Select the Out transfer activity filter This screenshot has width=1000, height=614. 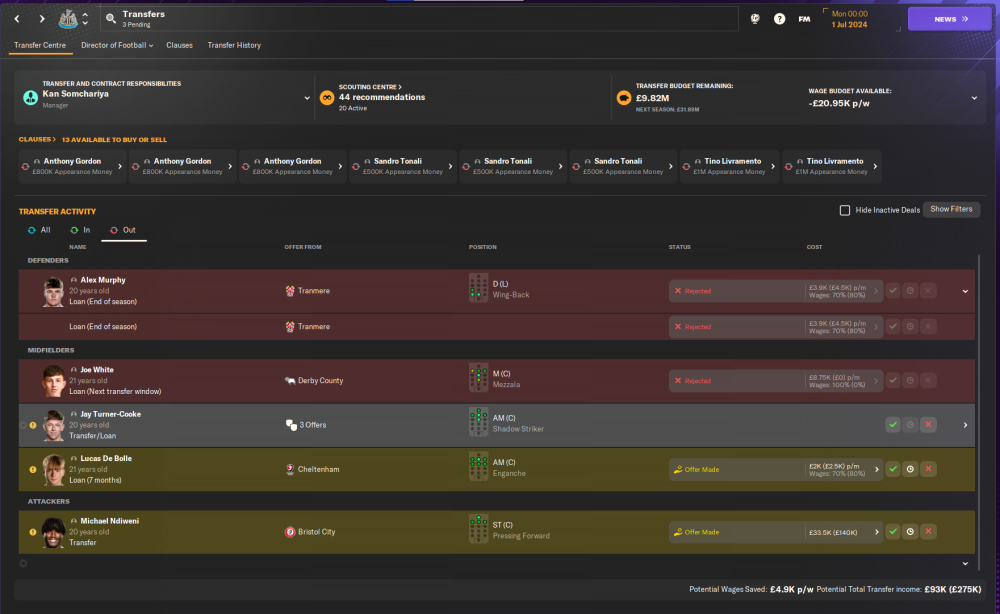(x=123, y=230)
